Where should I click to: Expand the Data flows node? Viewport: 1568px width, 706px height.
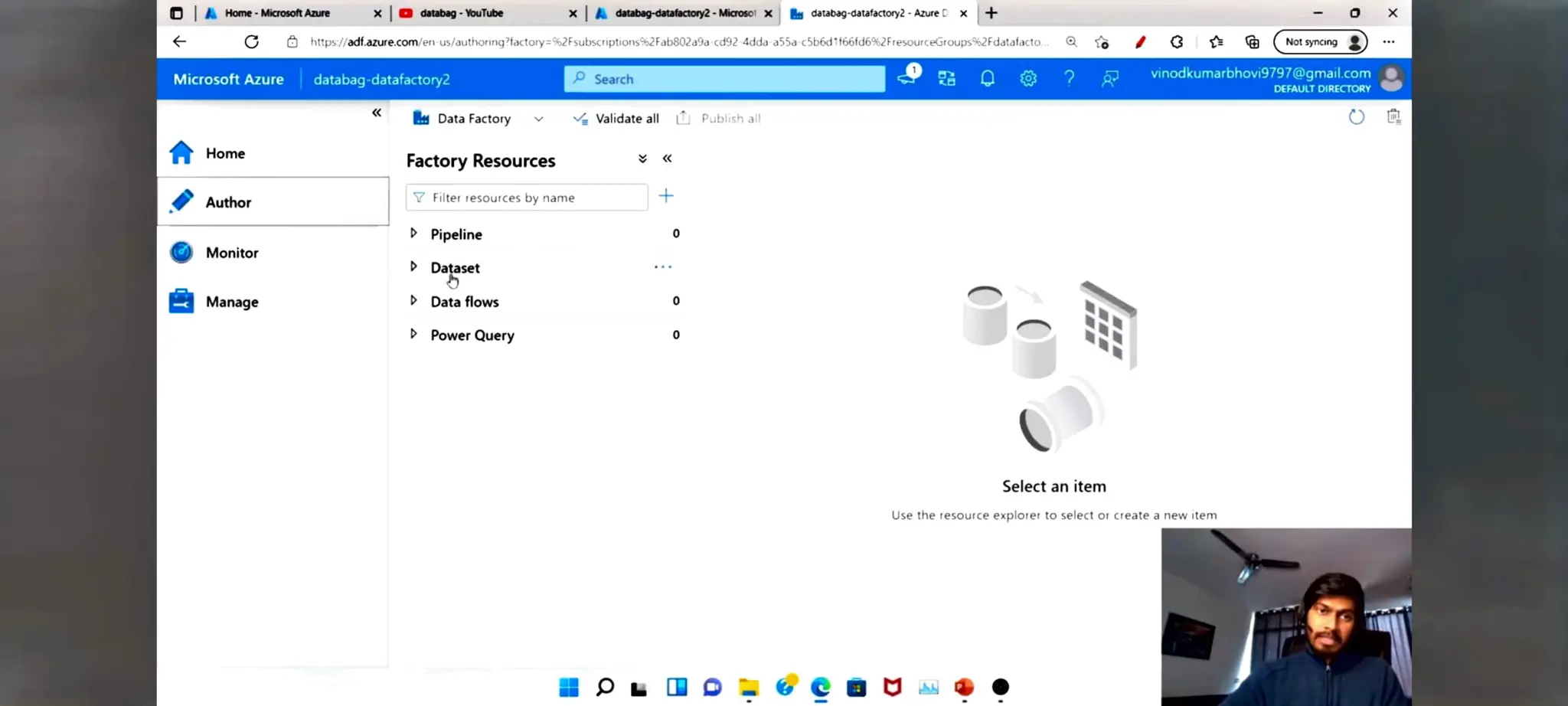tap(413, 300)
